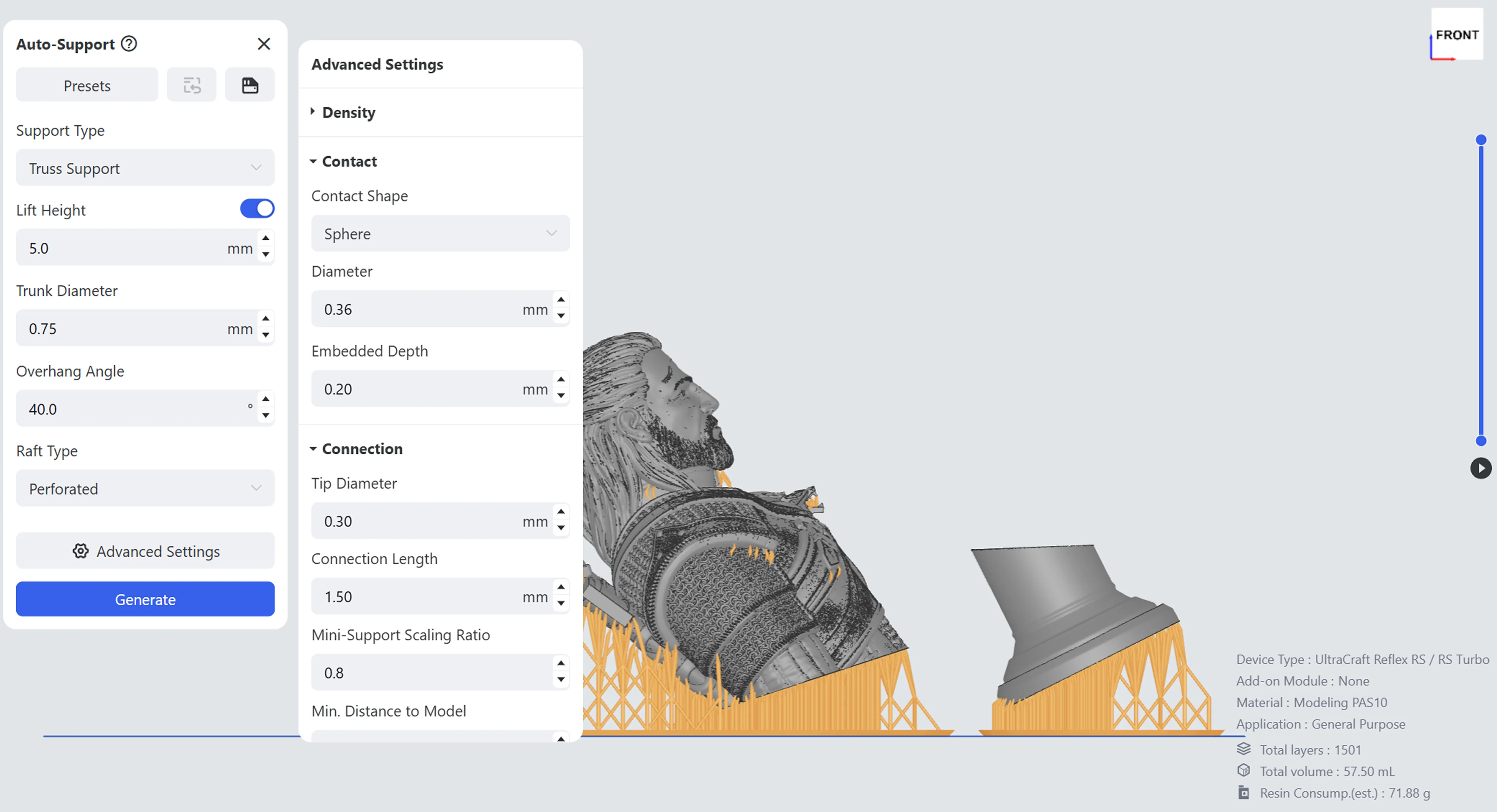Viewport: 1497px width, 812px height.
Task: Increase contact Diameter with the up arrow
Action: pyautogui.click(x=561, y=300)
